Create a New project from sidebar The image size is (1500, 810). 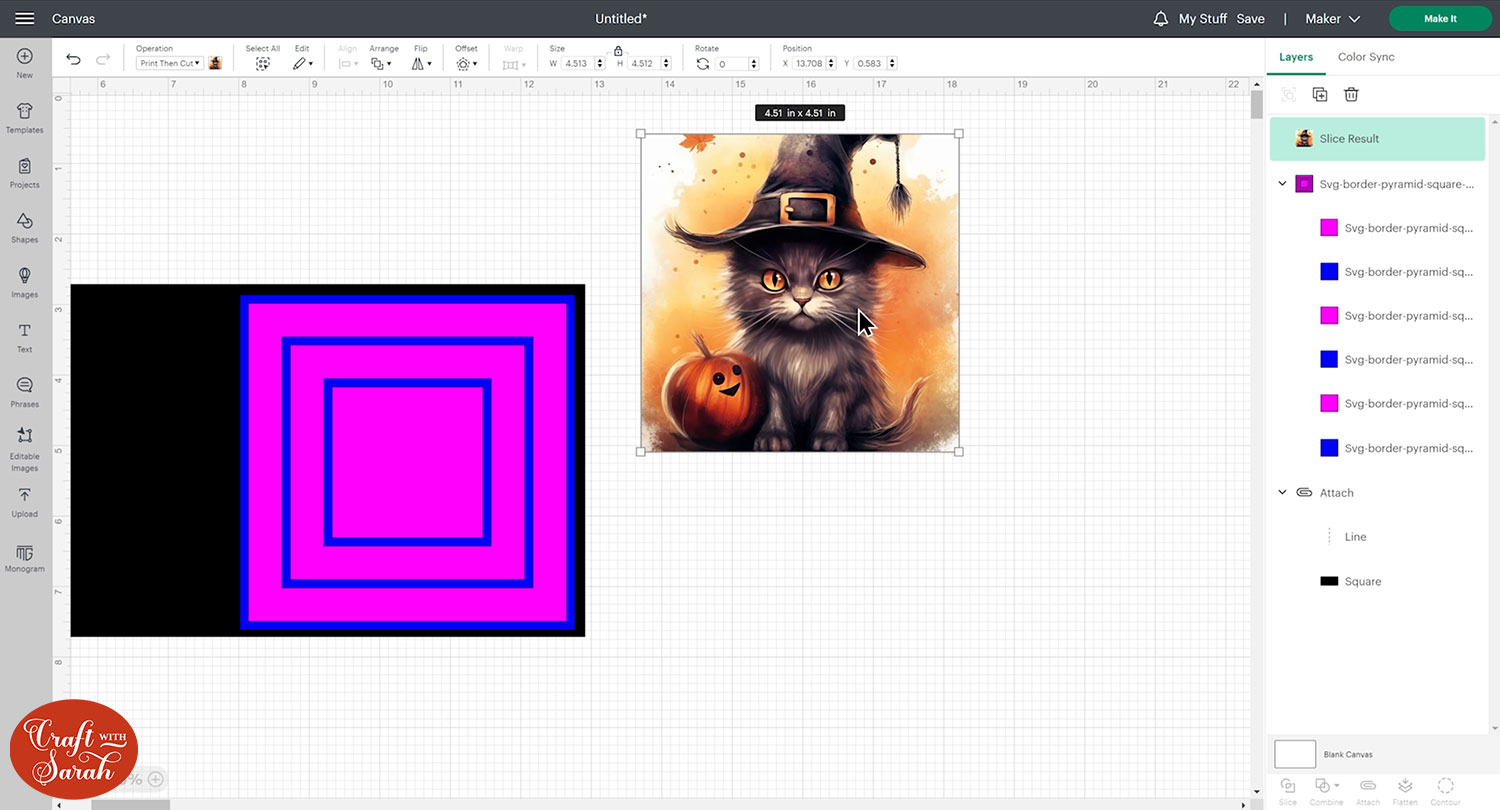pyautogui.click(x=25, y=63)
